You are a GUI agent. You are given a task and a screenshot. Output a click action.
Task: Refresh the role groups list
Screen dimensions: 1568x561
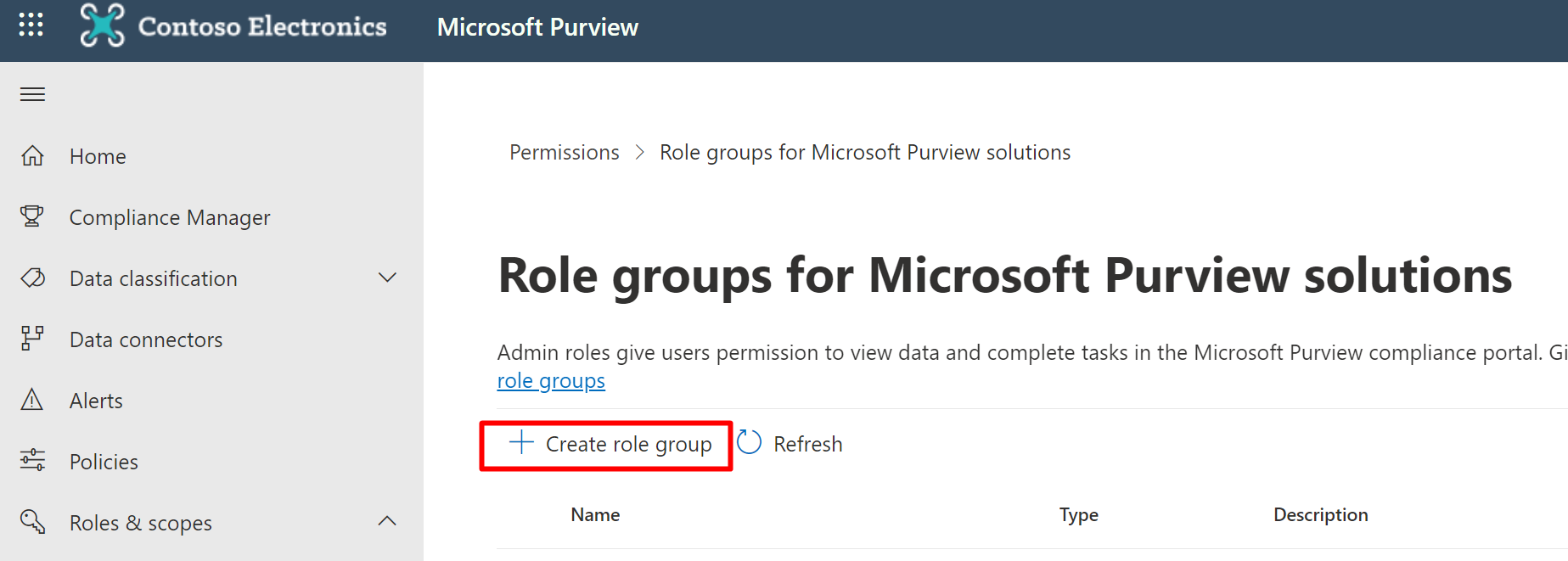(790, 444)
